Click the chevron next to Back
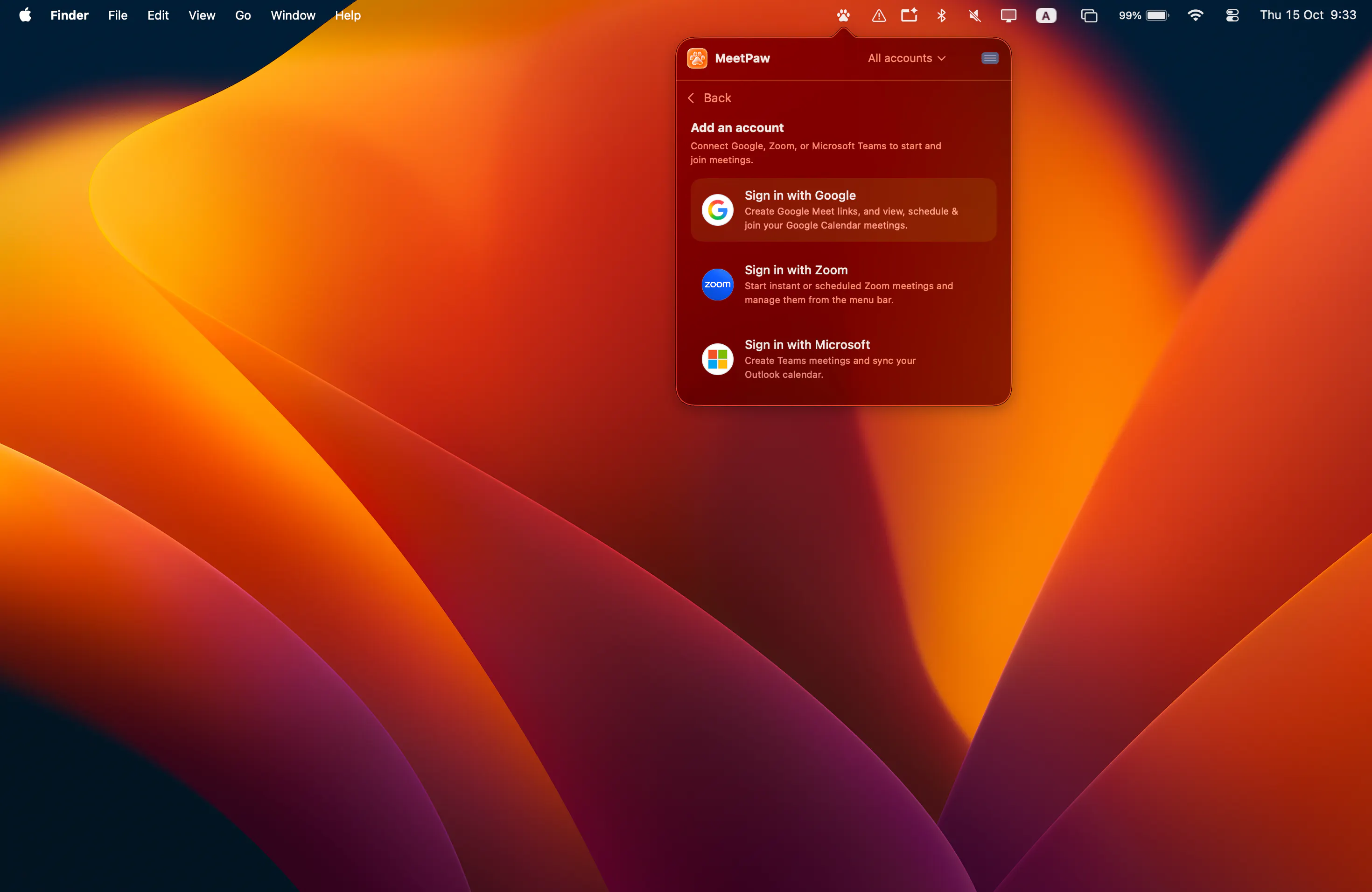Viewport: 1372px width, 892px height. tap(691, 98)
